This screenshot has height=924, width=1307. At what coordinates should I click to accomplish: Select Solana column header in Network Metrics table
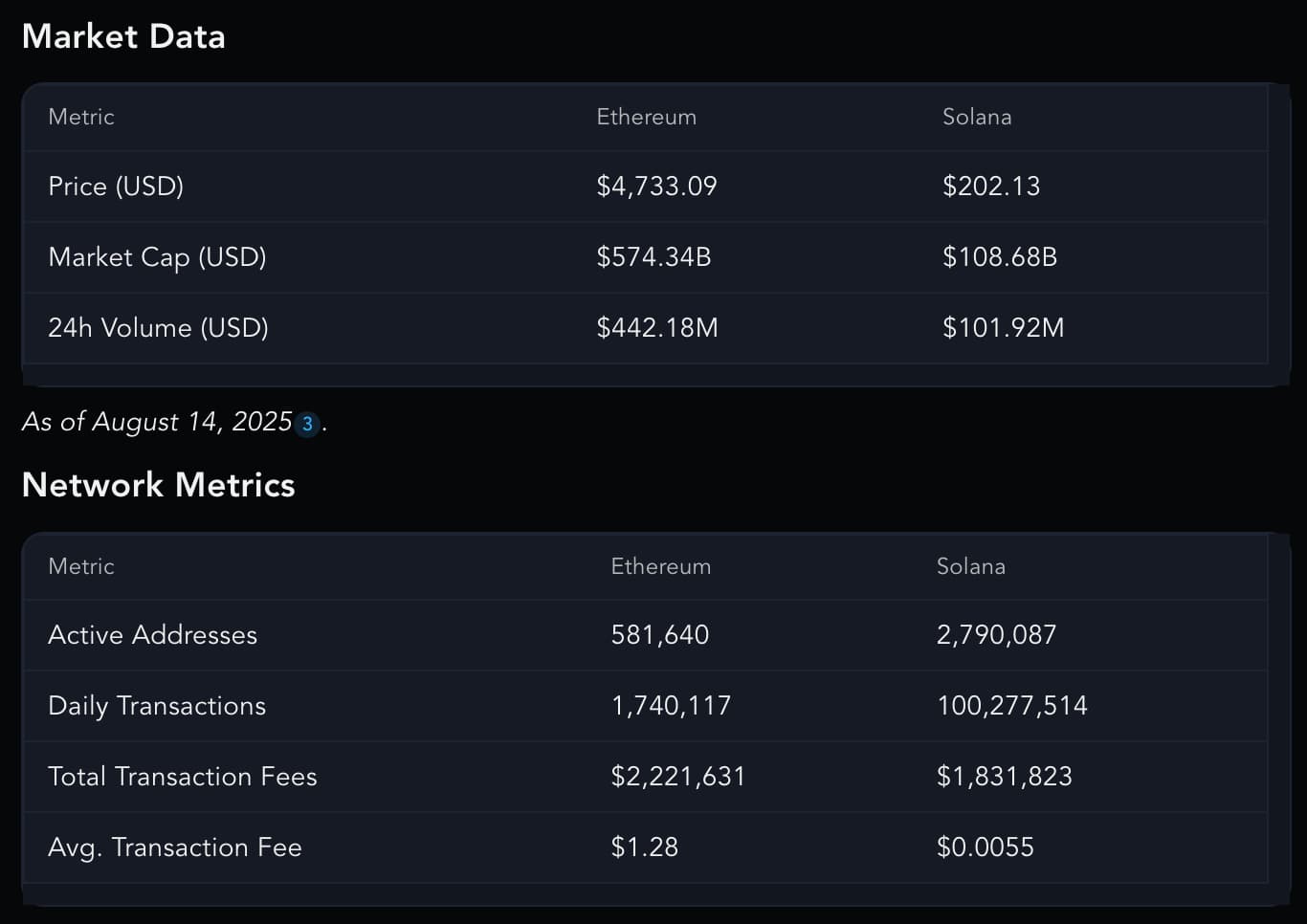tap(970, 566)
